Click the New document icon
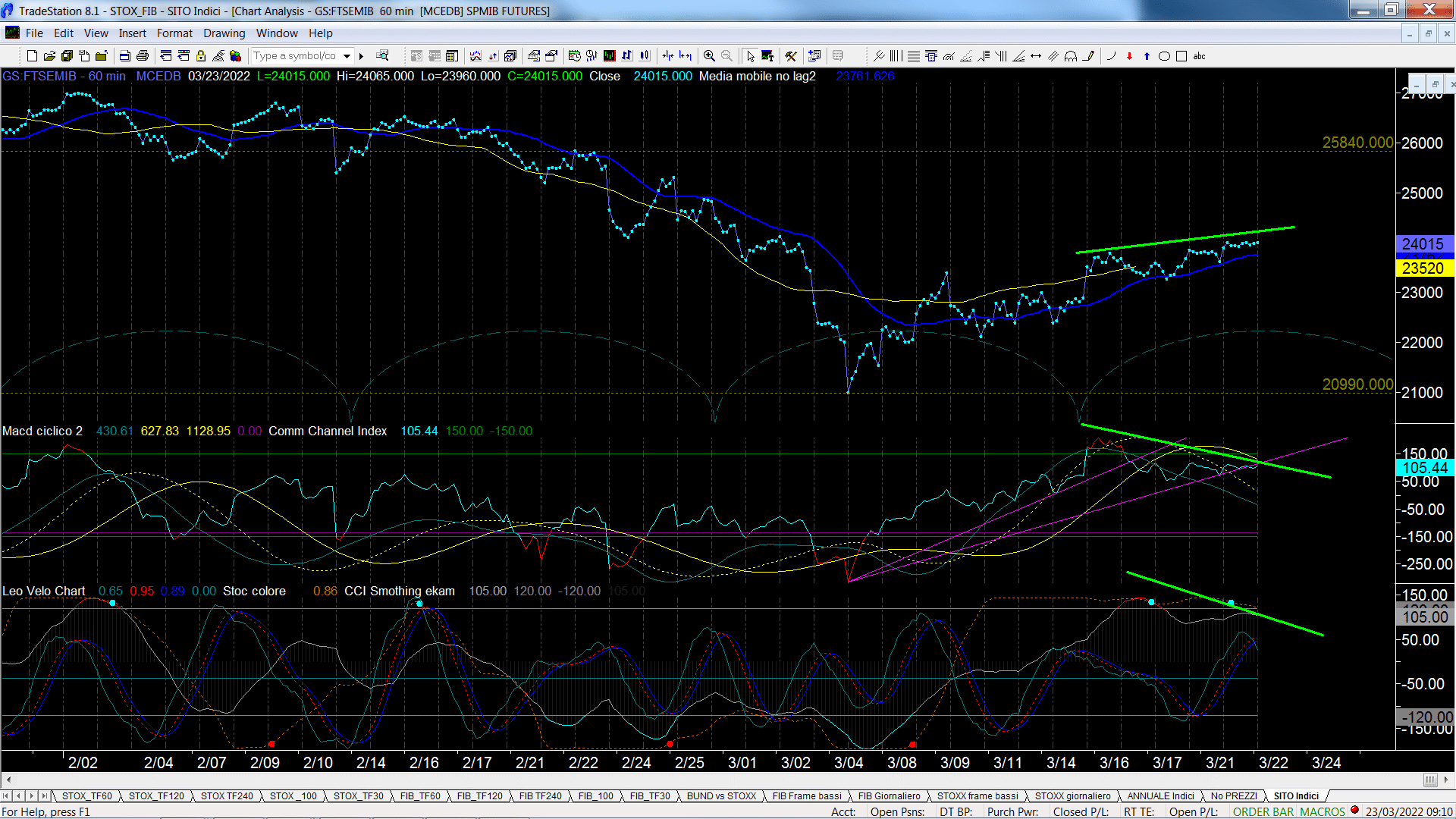The image size is (1456, 819). click(32, 56)
